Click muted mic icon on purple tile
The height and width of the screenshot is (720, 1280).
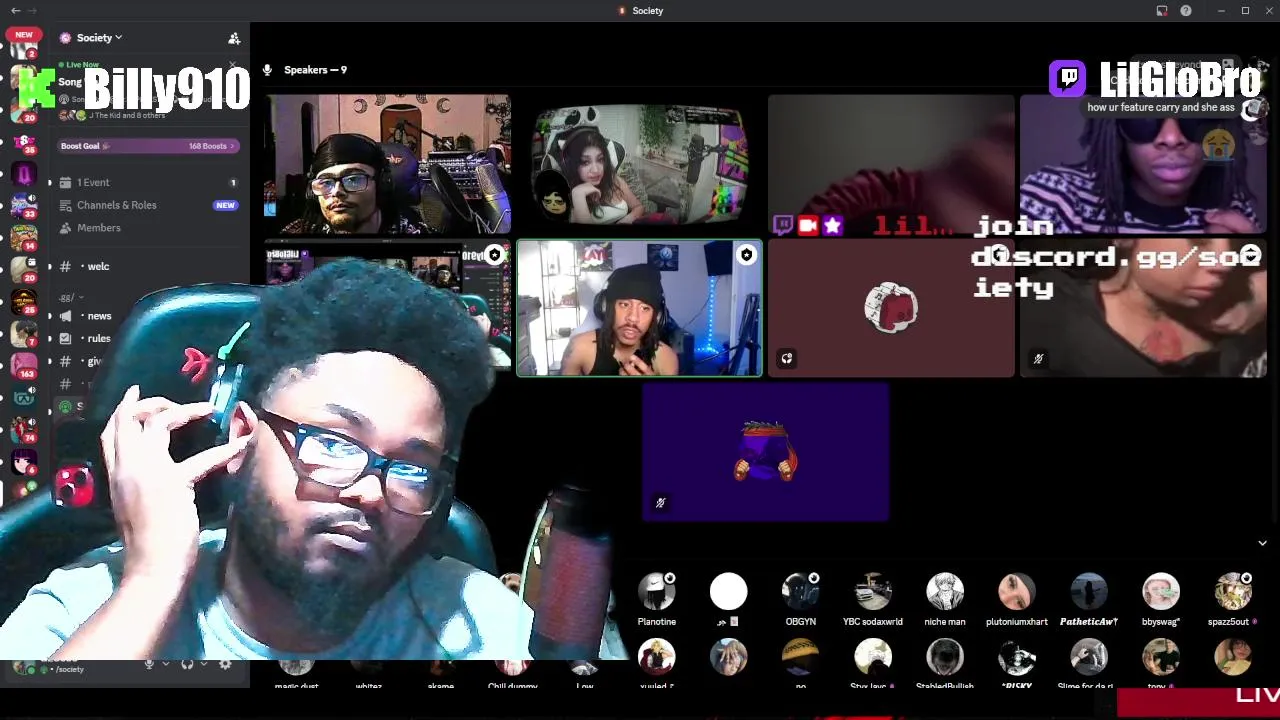click(x=661, y=503)
